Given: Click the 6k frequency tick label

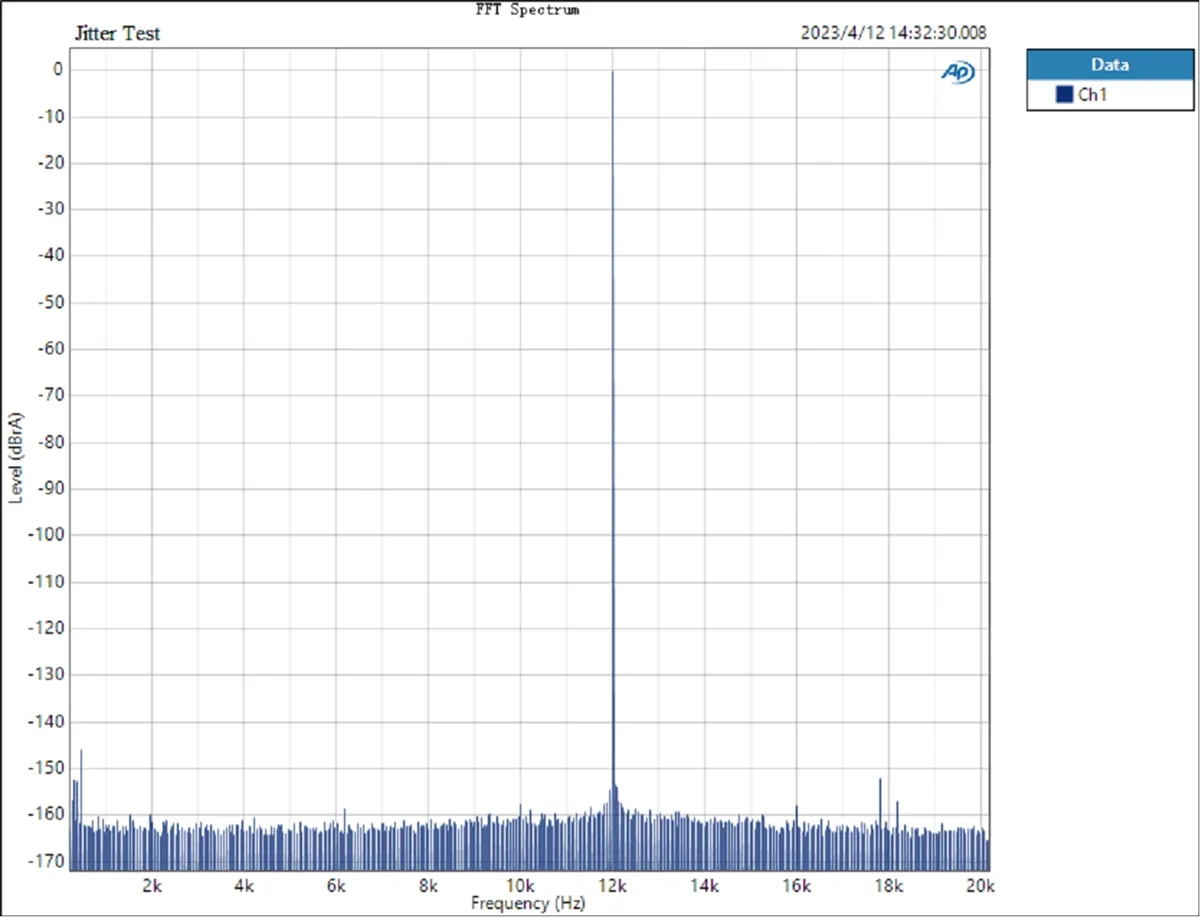Looking at the screenshot, I should click(x=336, y=885).
